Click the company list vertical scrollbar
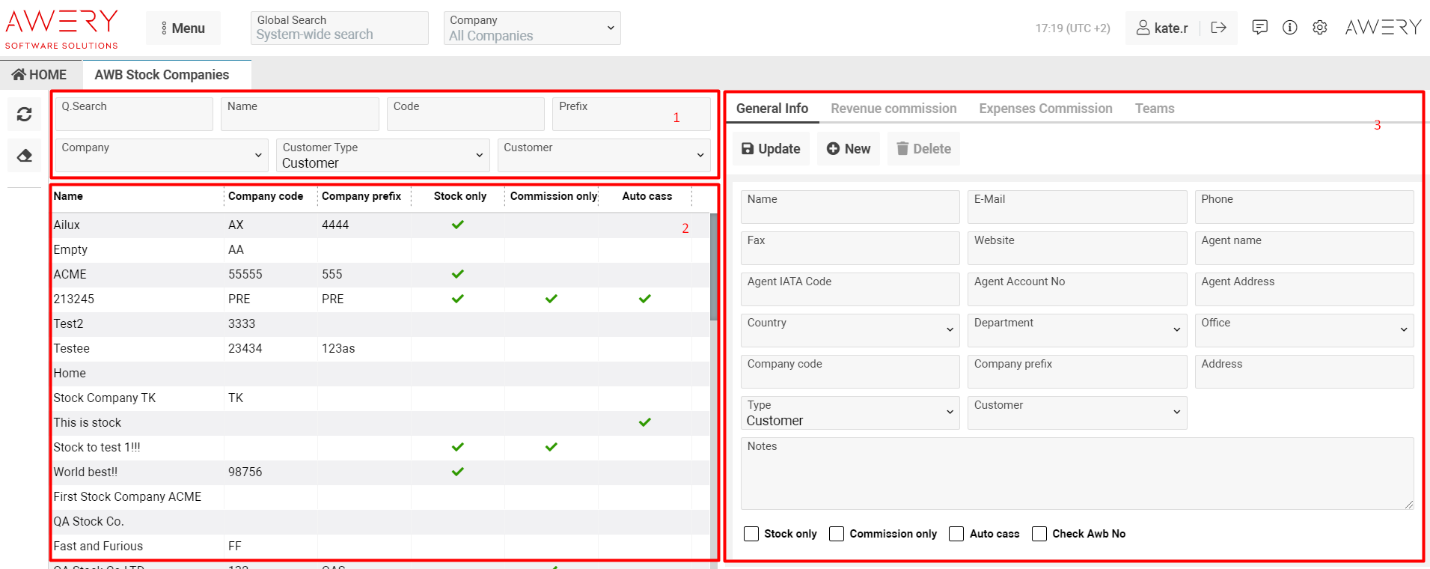This screenshot has height=569, width=1430. [713, 266]
